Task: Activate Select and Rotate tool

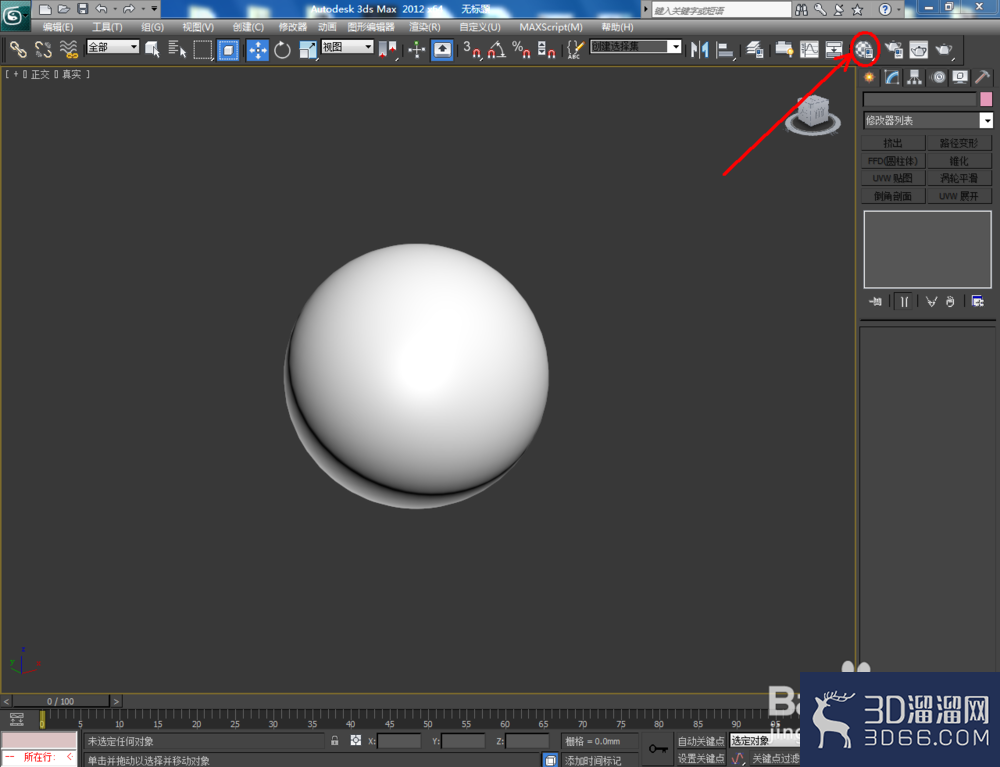Action: tap(283, 49)
